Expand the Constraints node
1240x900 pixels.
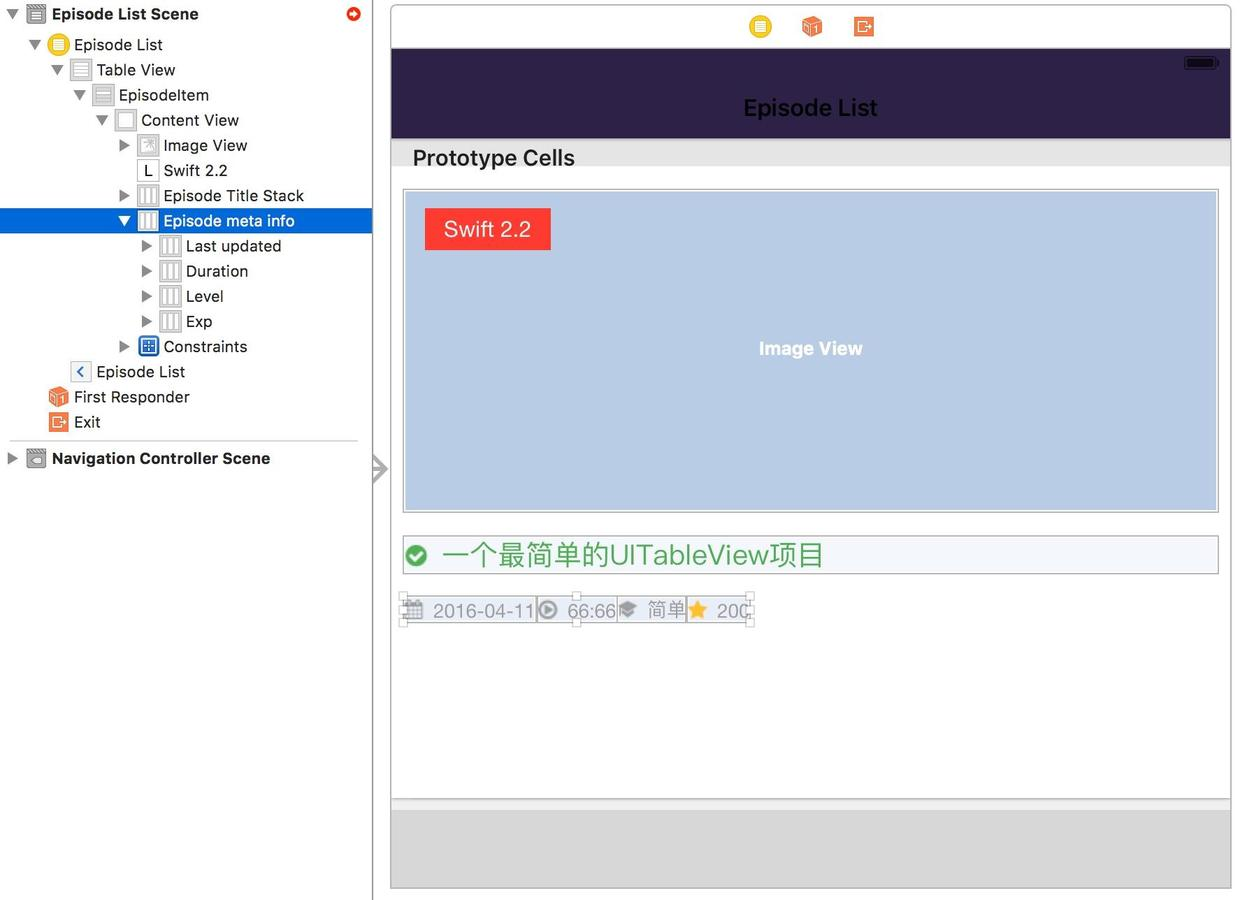[125, 346]
